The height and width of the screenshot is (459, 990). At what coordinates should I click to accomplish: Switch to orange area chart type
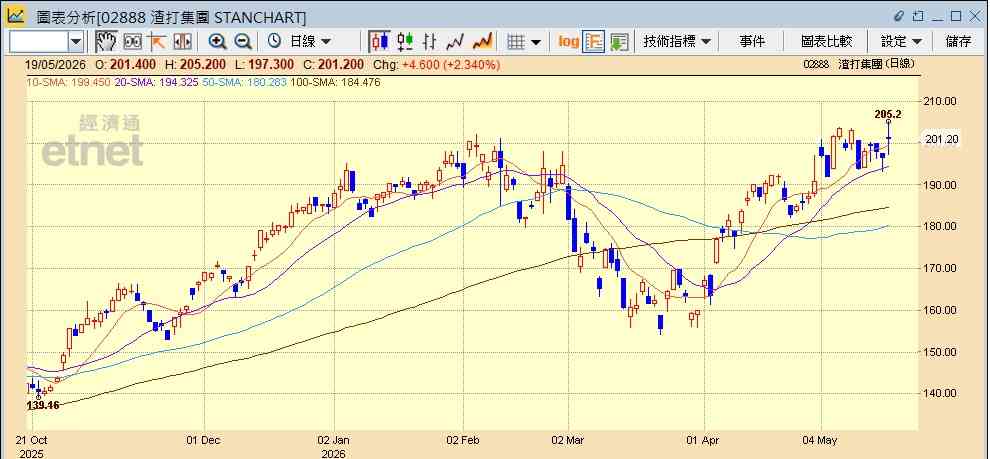pos(482,42)
